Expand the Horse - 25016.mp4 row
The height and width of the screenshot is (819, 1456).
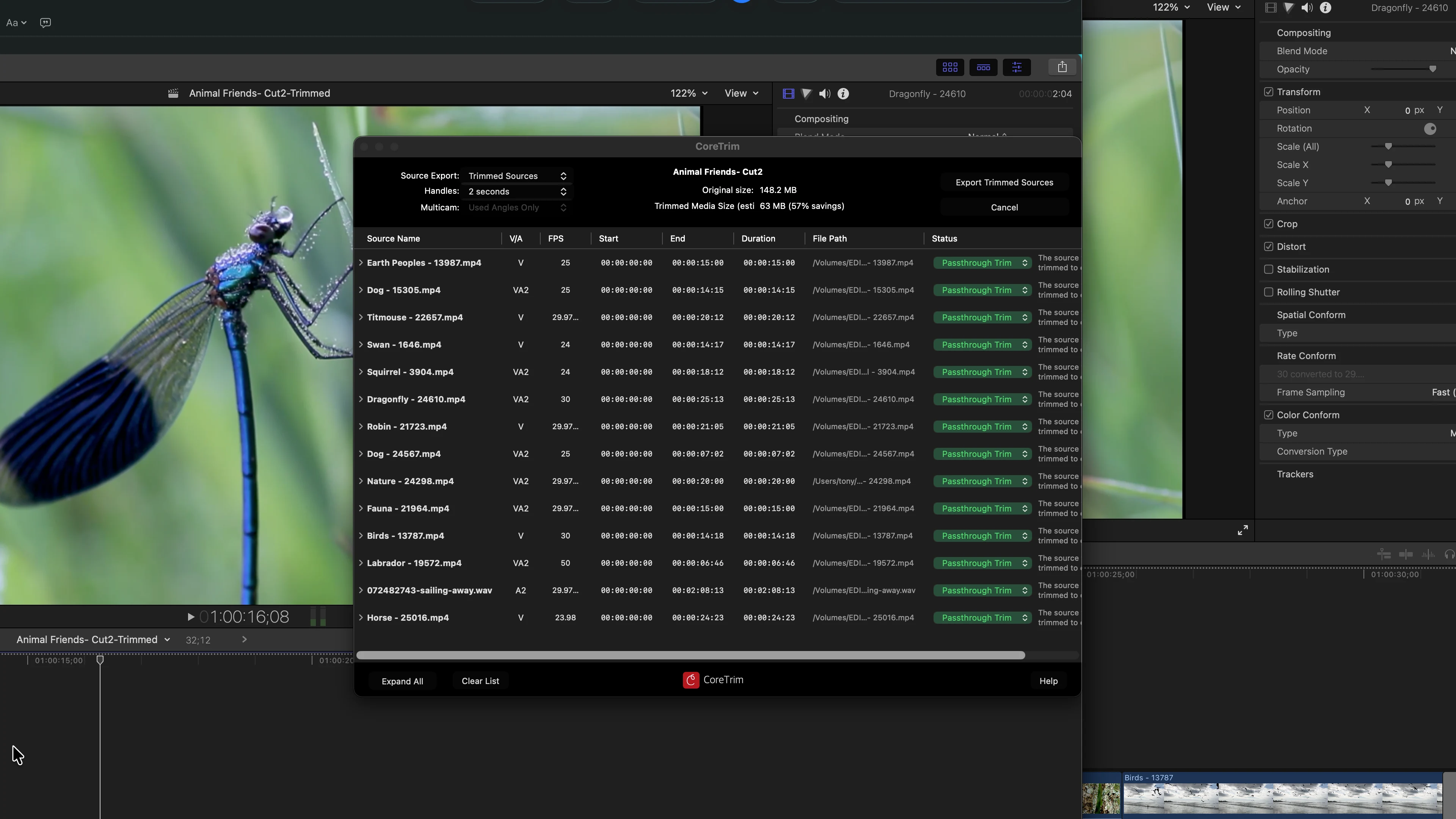(x=361, y=617)
